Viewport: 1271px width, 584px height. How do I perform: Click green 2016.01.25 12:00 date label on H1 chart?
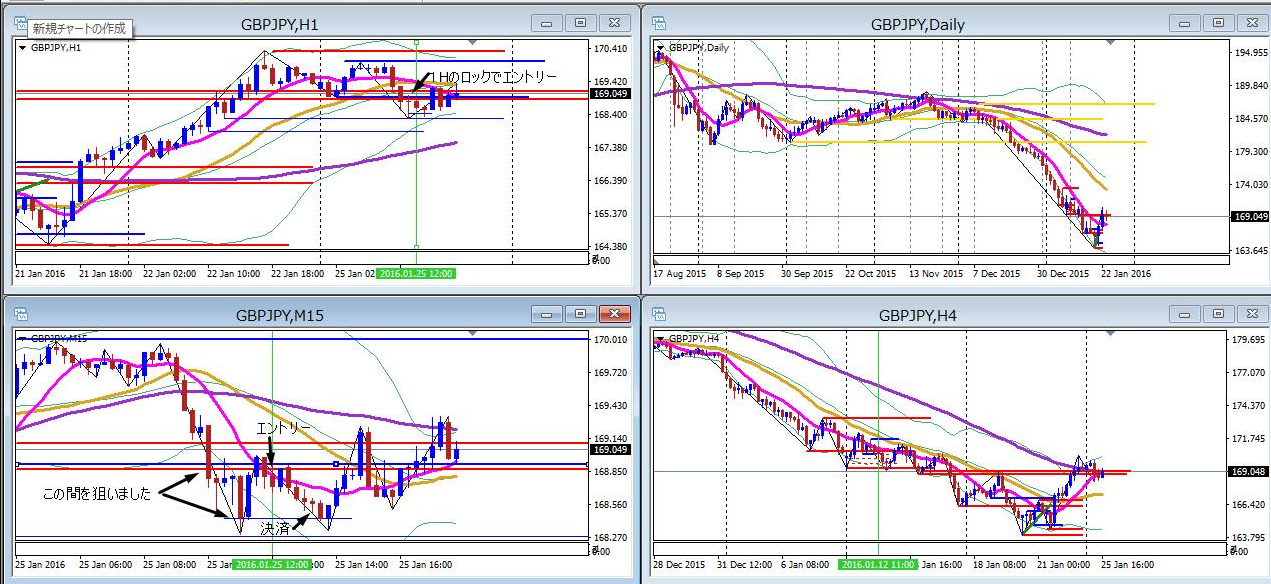coord(414,273)
